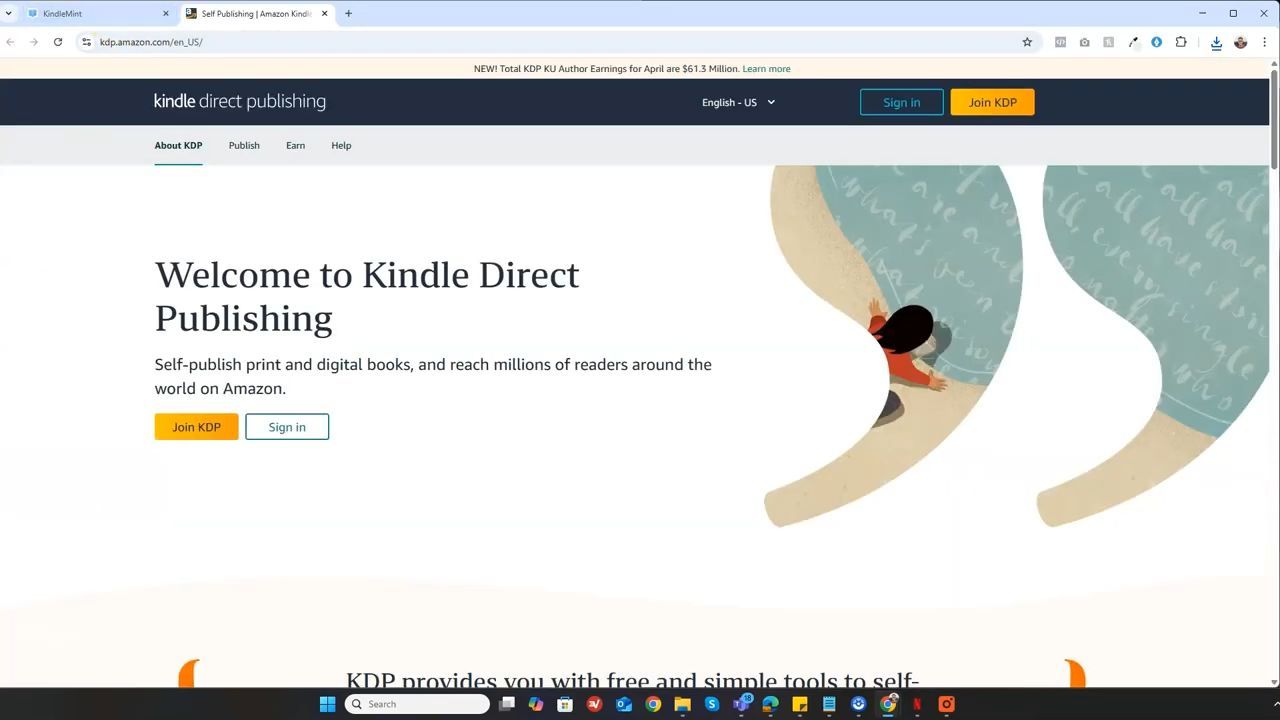Reload the page

tap(58, 42)
